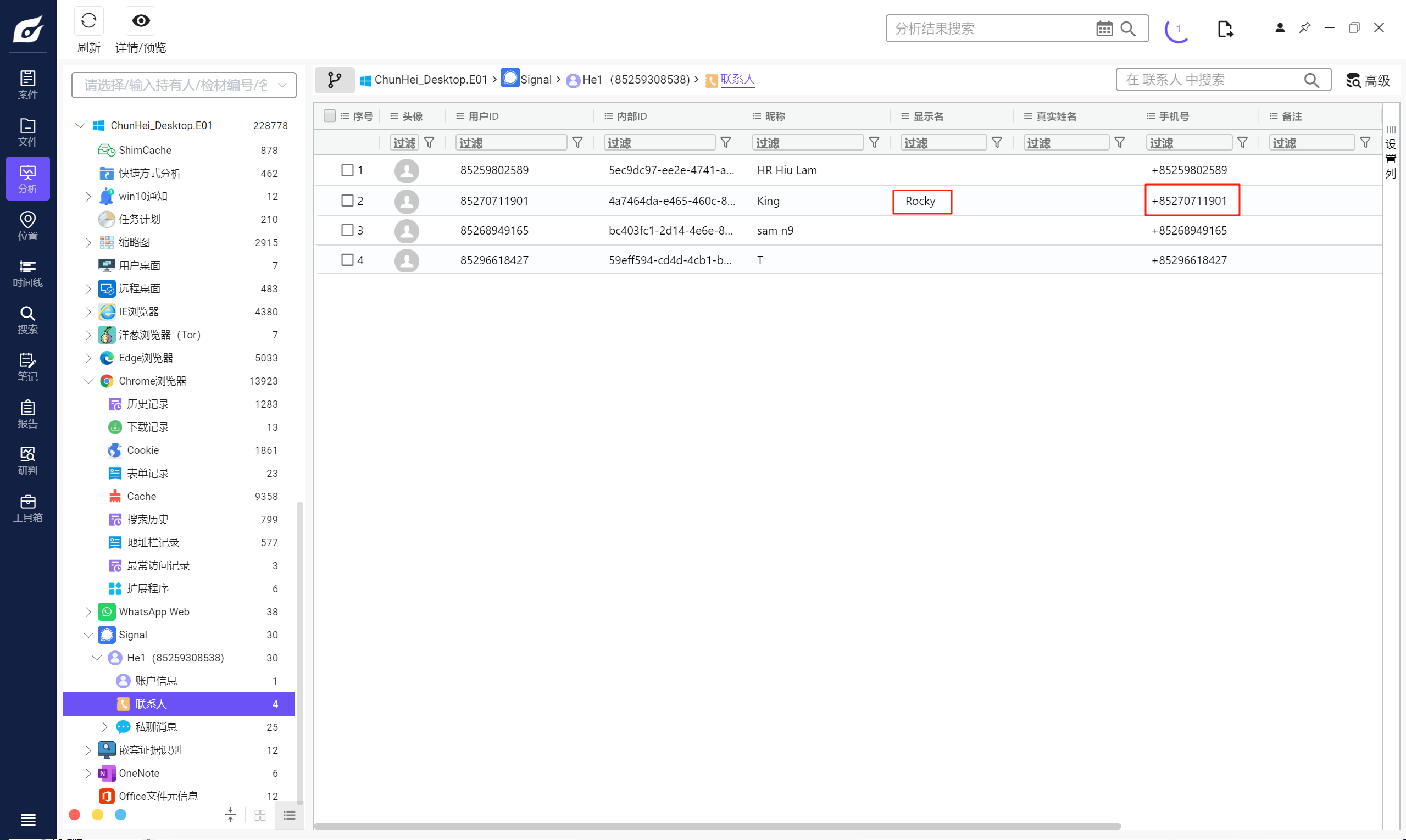
Task: Collapse the Chrome浏览器 tree node
Action: [x=88, y=381]
